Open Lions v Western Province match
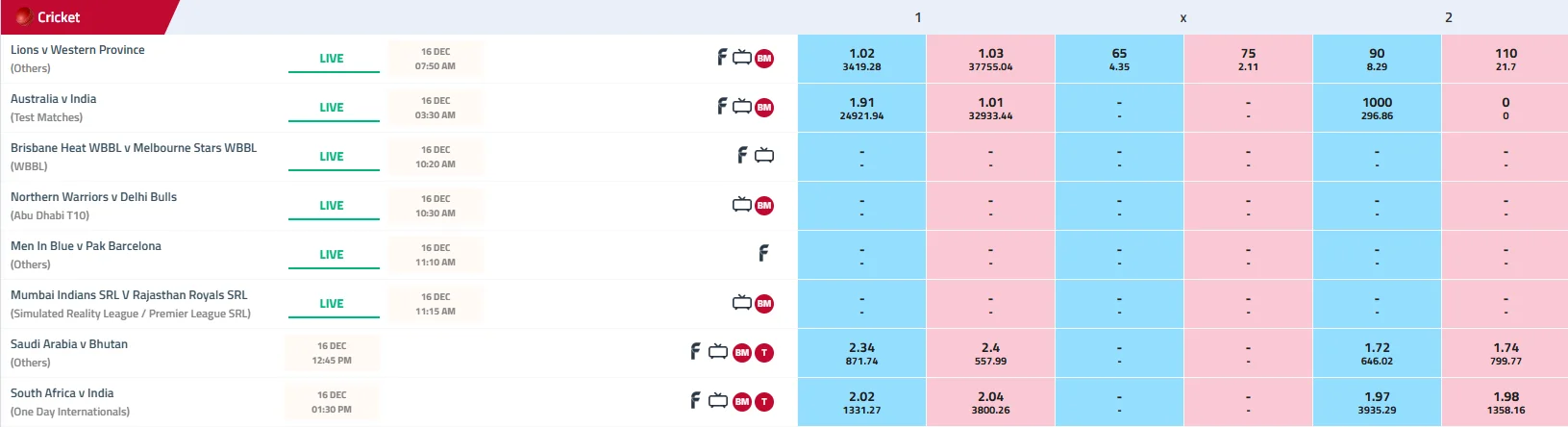The width and height of the screenshot is (1568, 427). coord(78,50)
